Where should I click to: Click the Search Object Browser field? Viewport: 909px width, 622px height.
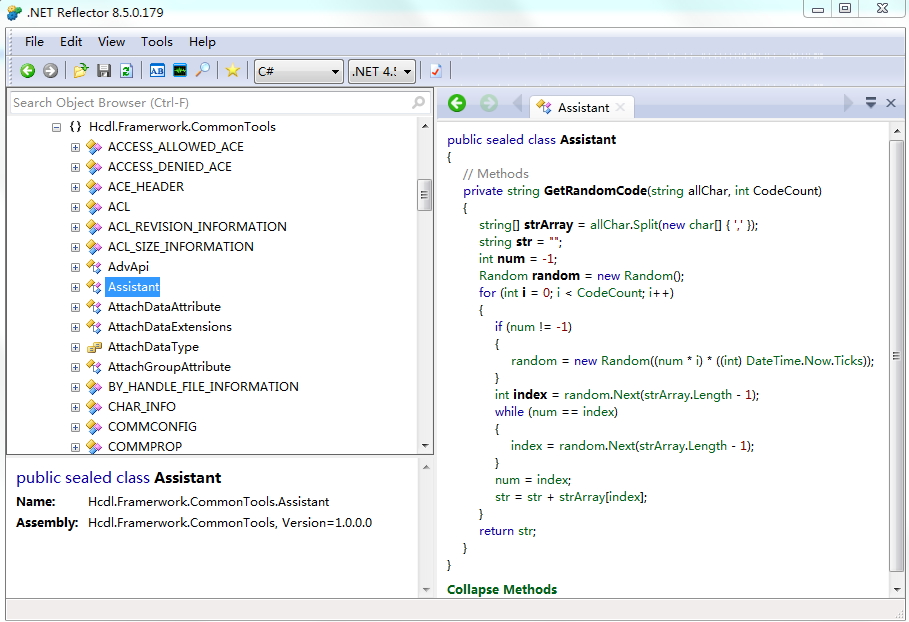click(219, 103)
